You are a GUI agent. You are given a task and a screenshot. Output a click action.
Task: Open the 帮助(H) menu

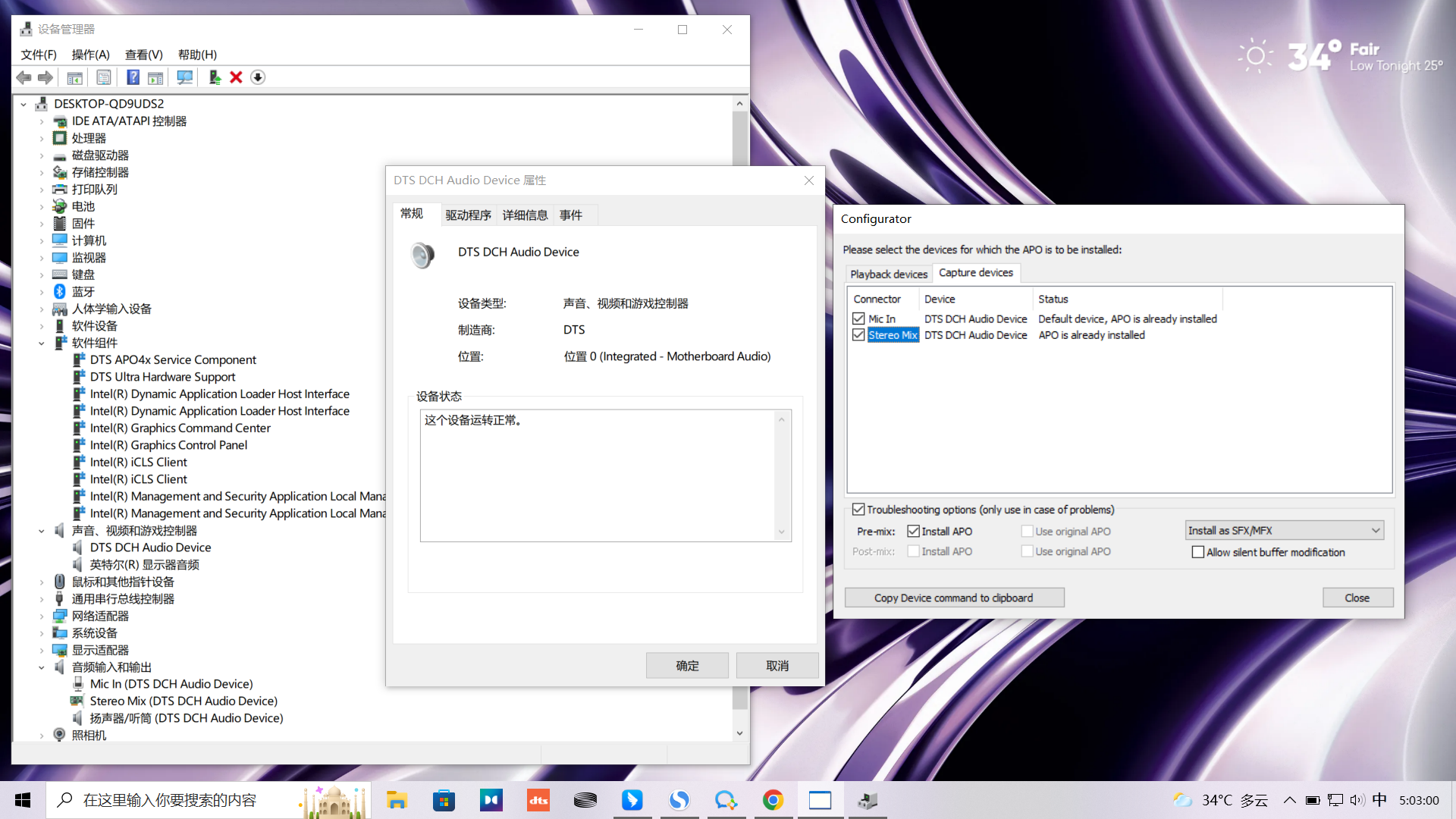tap(197, 55)
